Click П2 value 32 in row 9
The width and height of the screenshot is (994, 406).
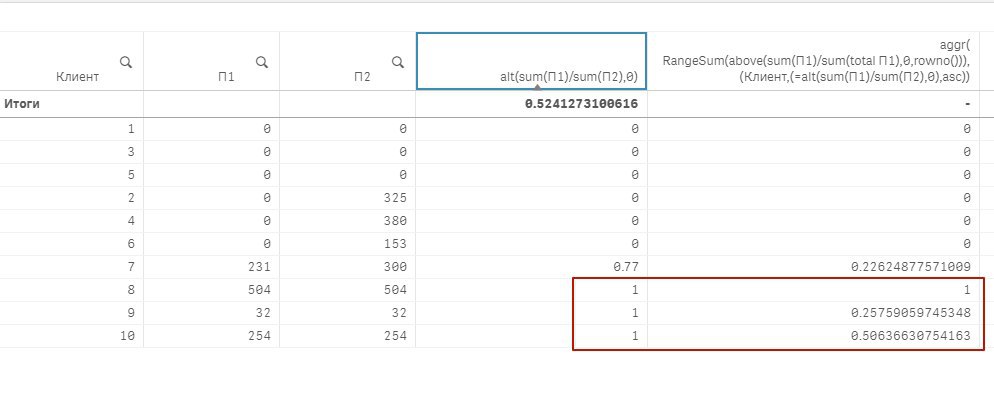(399, 313)
